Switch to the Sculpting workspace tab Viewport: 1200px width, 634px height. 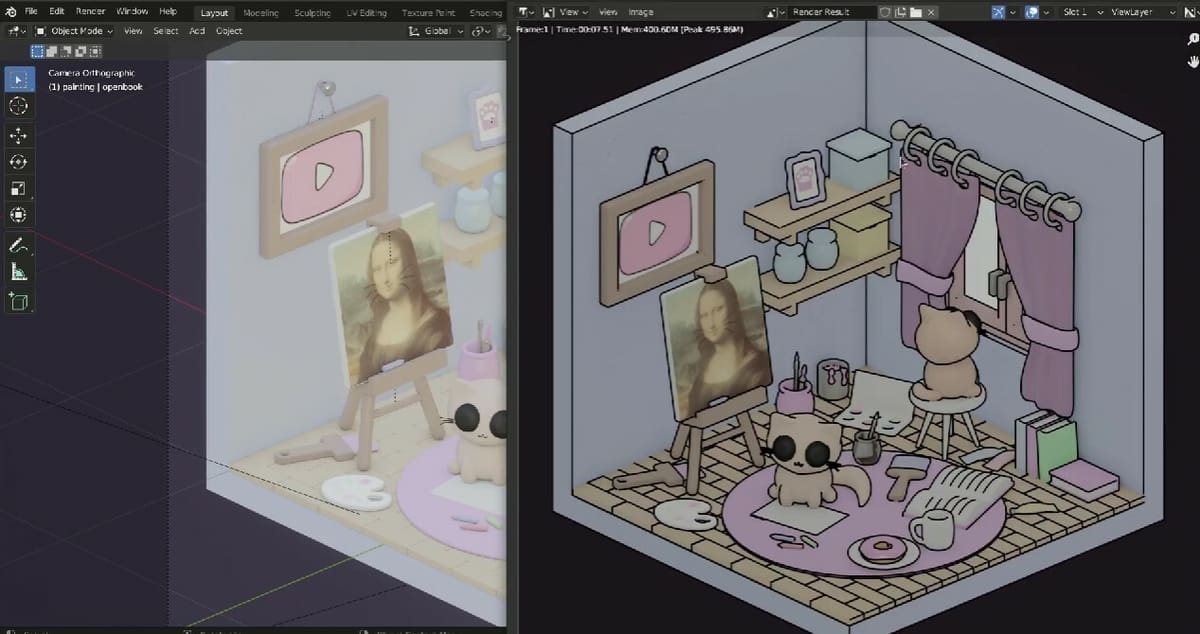pyautogui.click(x=312, y=13)
